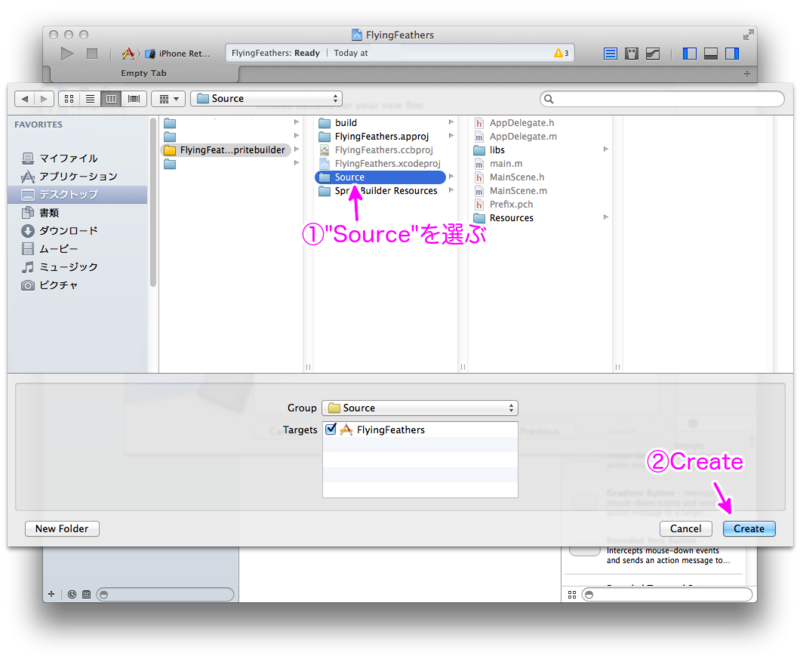Switch to Cover Flow view in dialog
The height and width of the screenshot is (662, 800).
(x=134, y=98)
